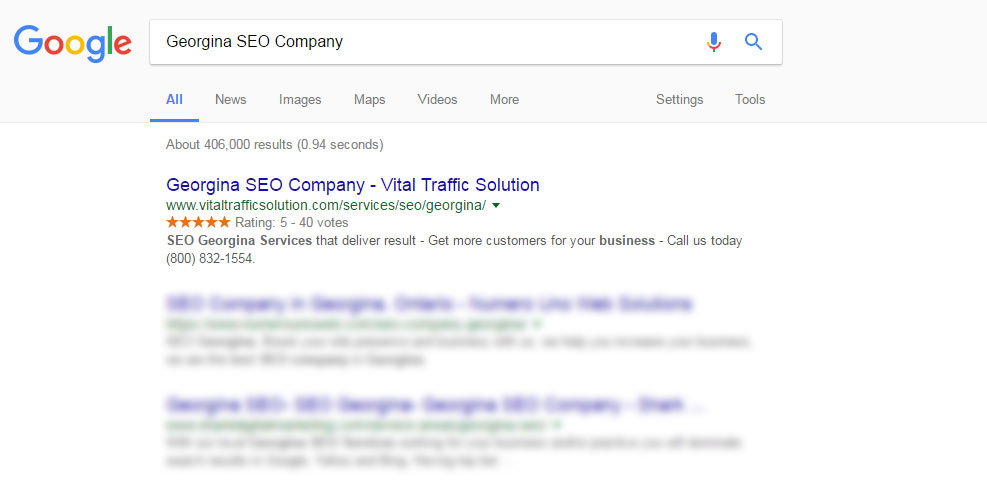Image resolution: width=987 pixels, height=503 pixels.
Task: Open the More search options menu
Action: (x=504, y=99)
